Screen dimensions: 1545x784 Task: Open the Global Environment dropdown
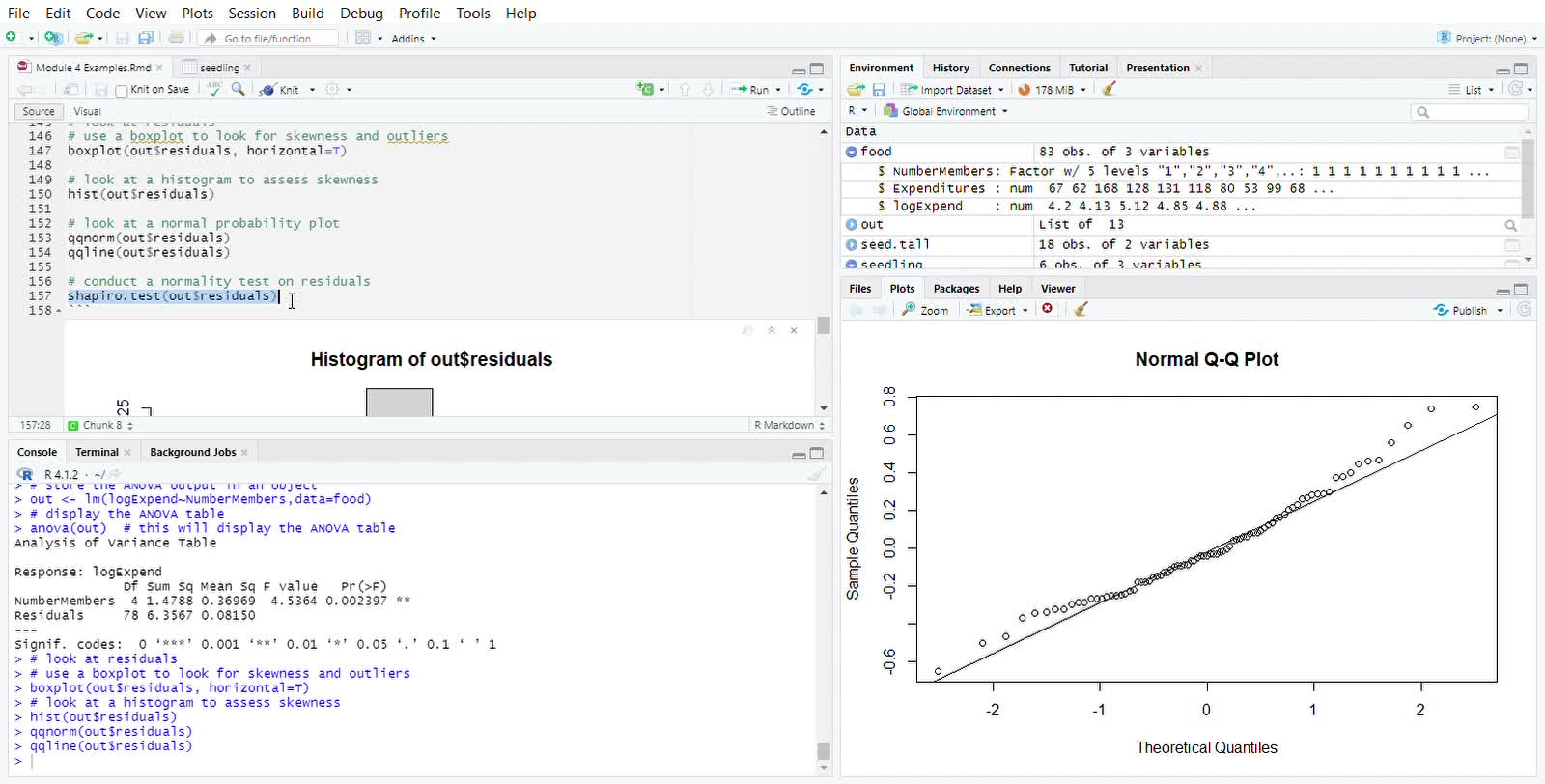point(946,111)
